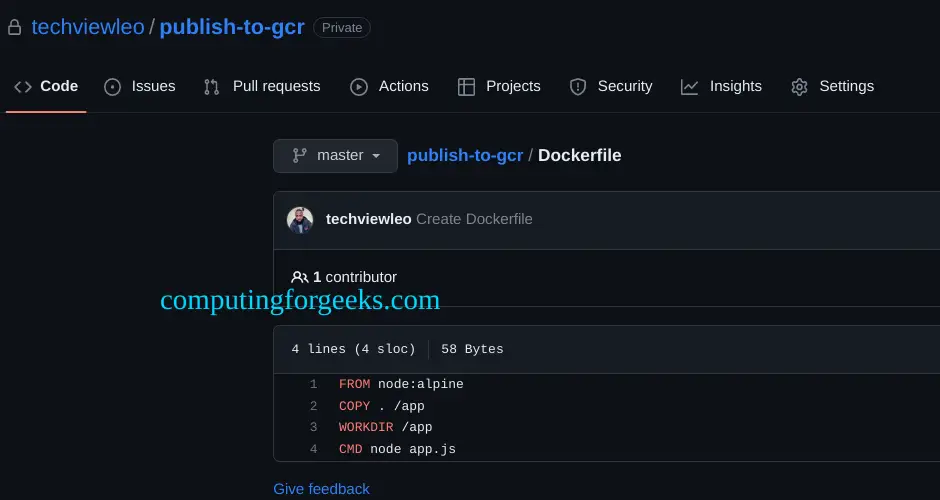Click the dropdown caret next to master
The image size is (940, 500).
pos(376,156)
